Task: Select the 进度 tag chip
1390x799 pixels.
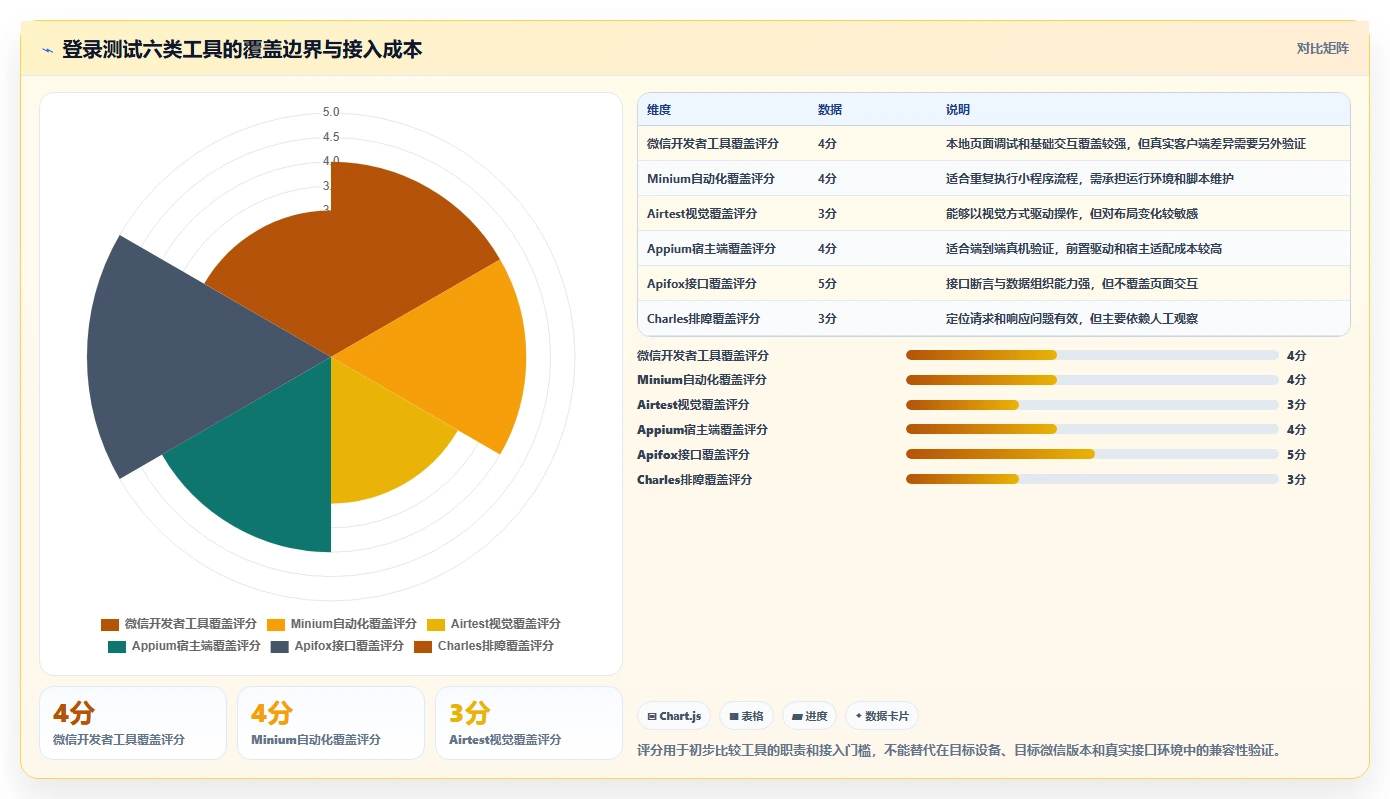Action: click(x=809, y=716)
